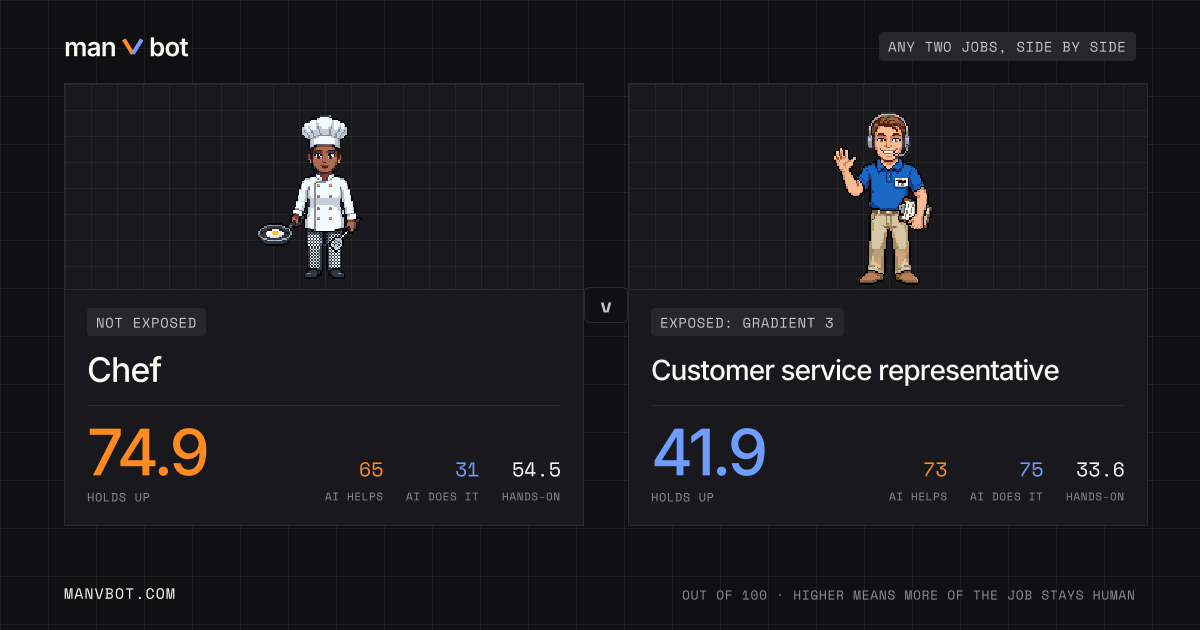Click the 'Holds up' label under 41.9

[682, 497]
